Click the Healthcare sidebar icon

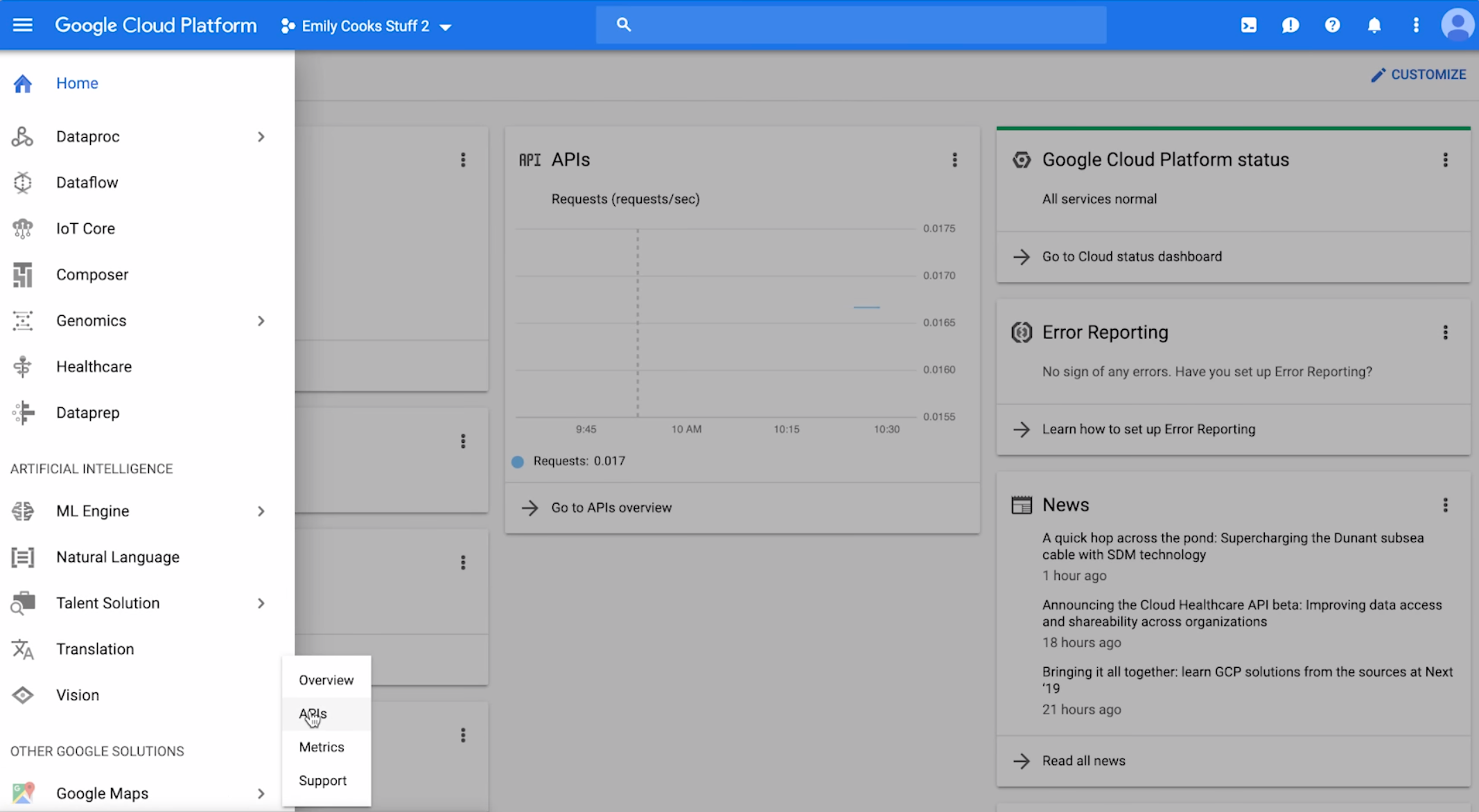22,367
